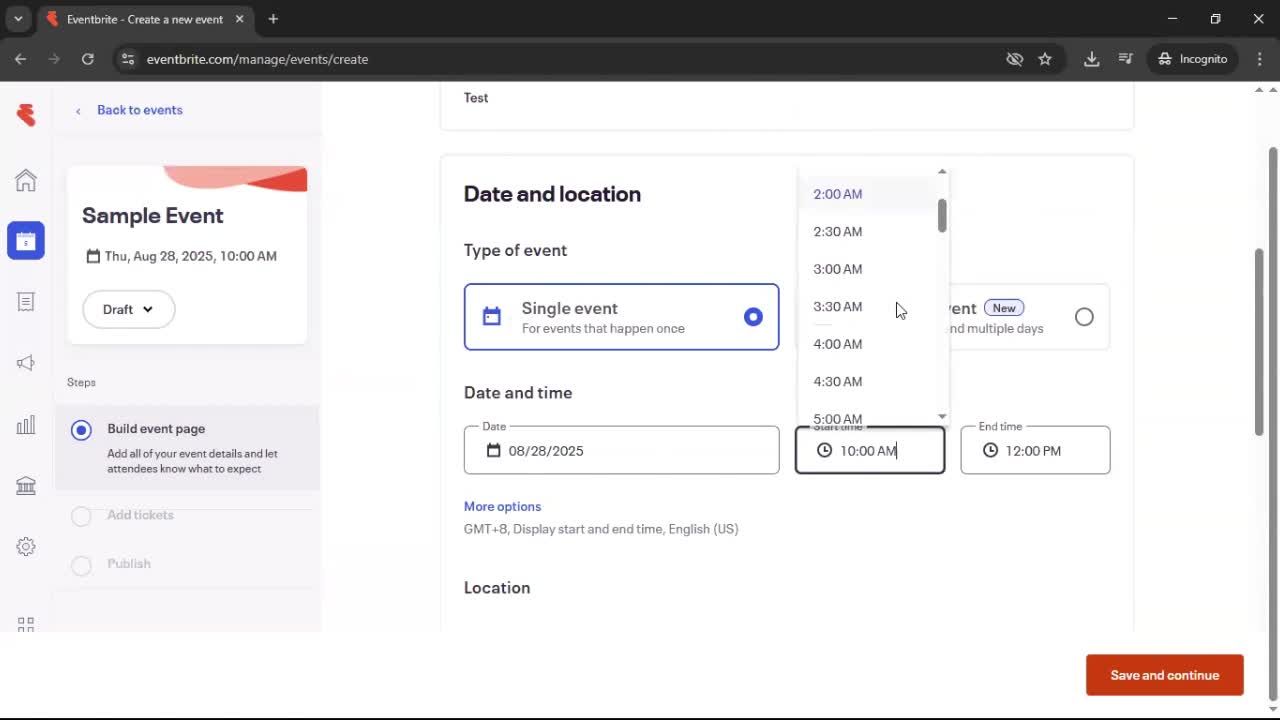
Task: Click the browser address bar URL
Action: point(257,59)
